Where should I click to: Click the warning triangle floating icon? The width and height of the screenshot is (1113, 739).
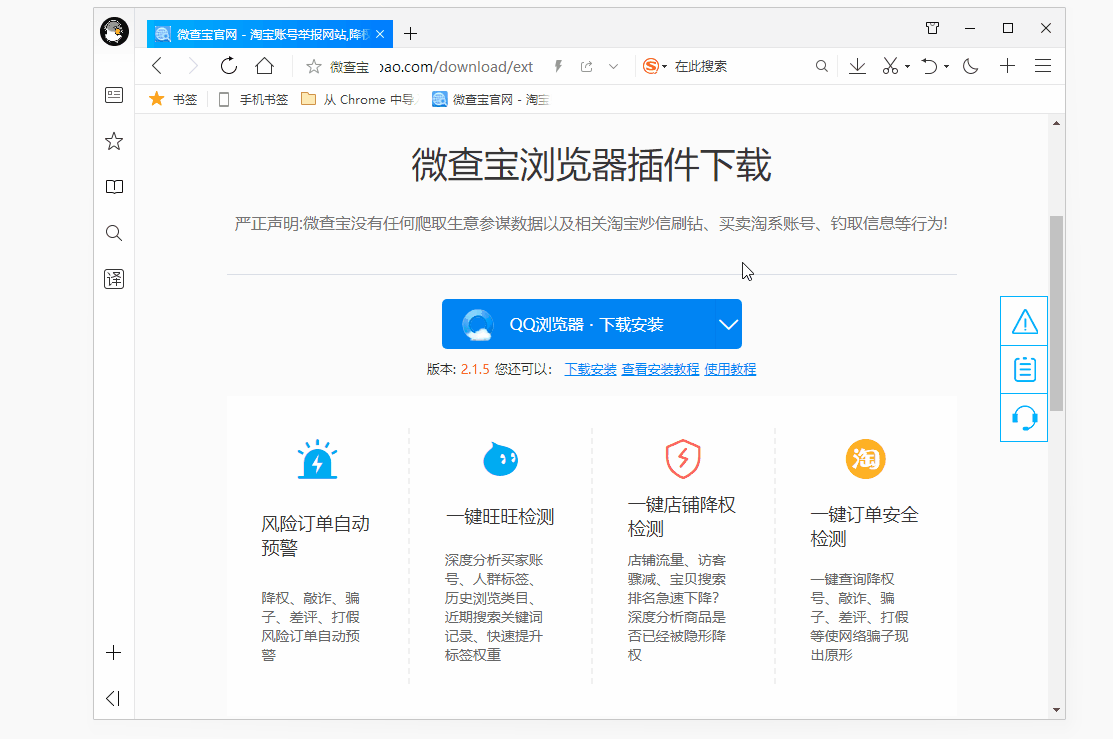(x=1024, y=322)
